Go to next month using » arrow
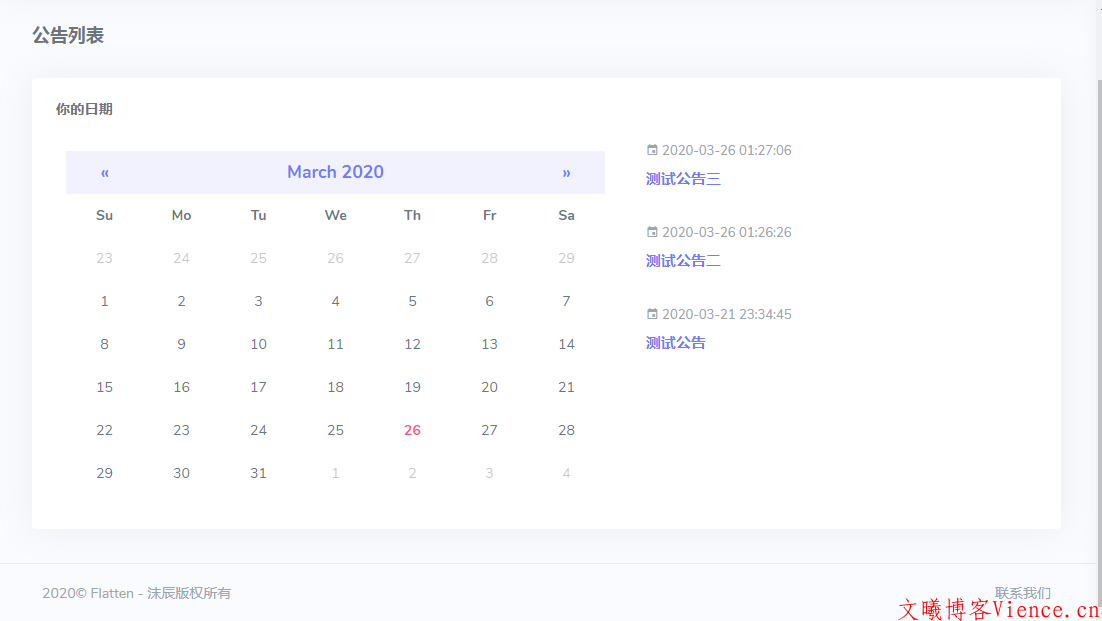Screen dimensions: 1102x621 point(566,172)
